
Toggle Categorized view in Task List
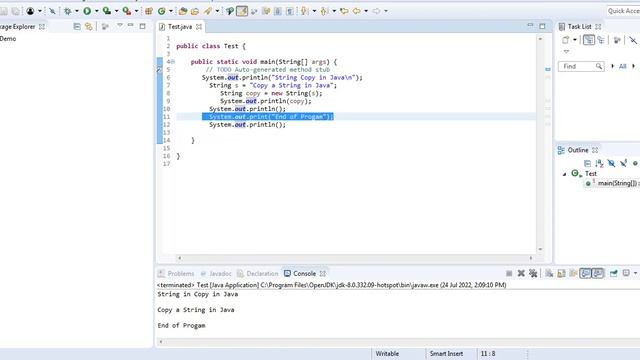point(589,40)
